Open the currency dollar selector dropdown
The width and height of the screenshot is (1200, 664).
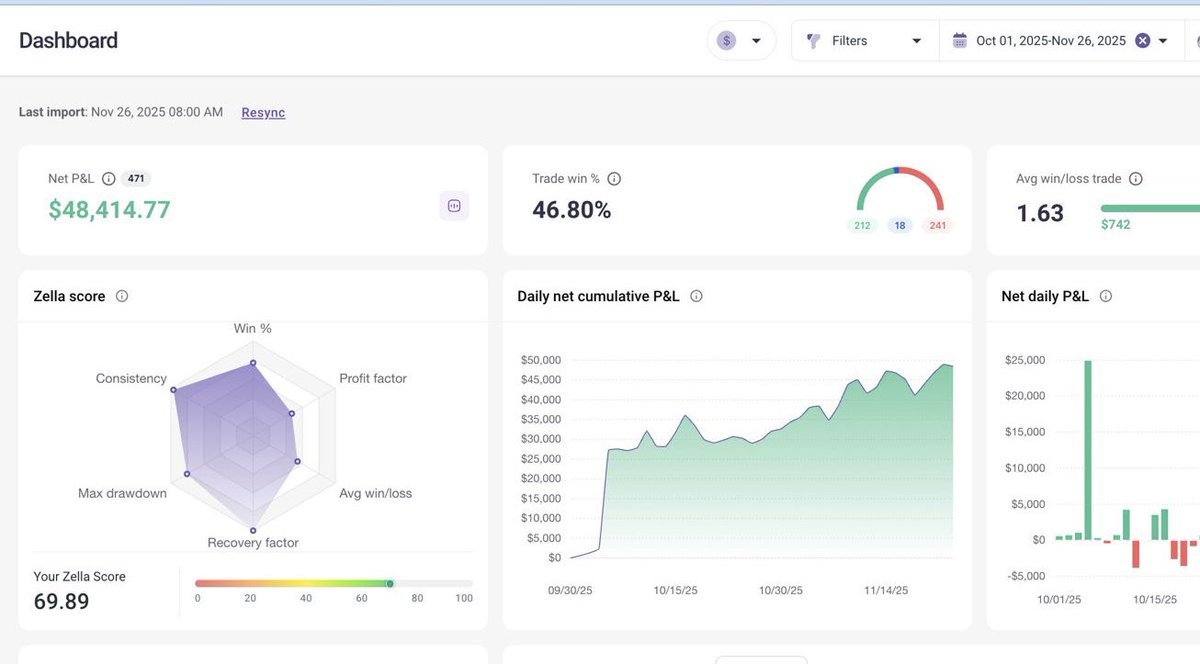[x=741, y=41]
